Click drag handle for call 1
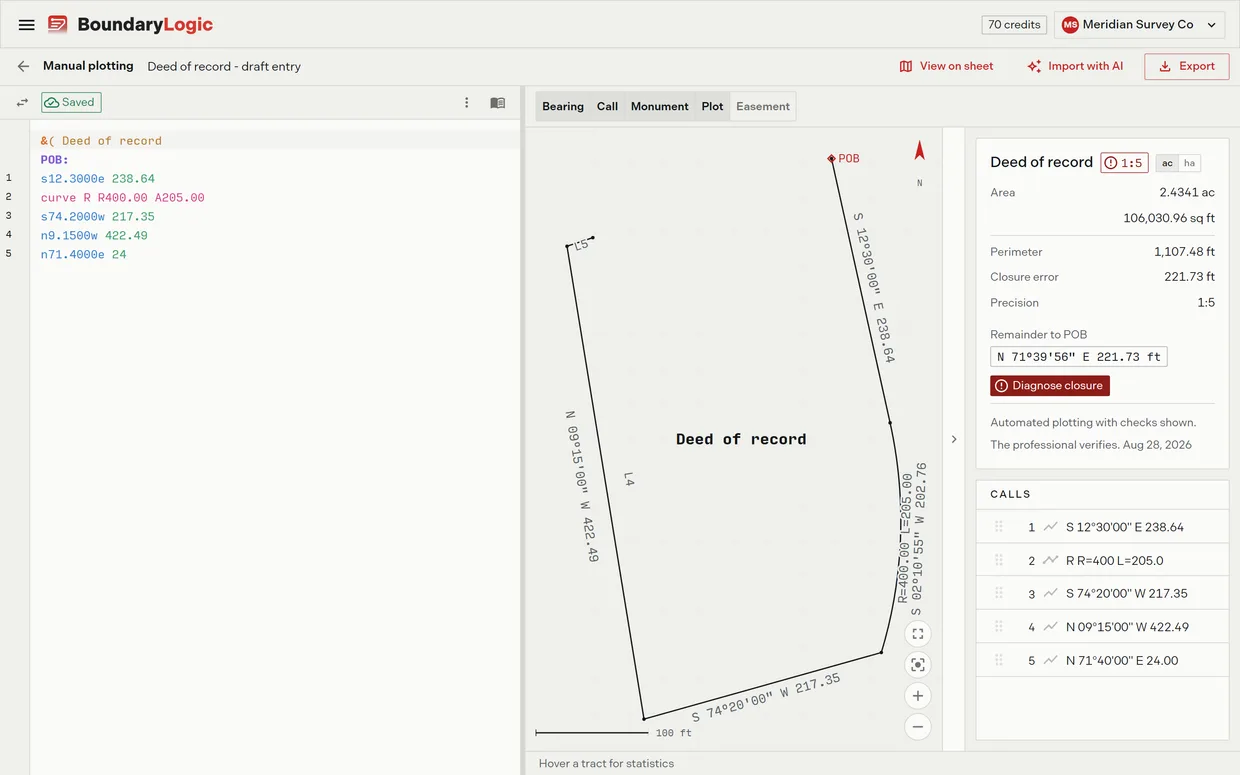This screenshot has width=1240, height=775. [x=998, y=527]
